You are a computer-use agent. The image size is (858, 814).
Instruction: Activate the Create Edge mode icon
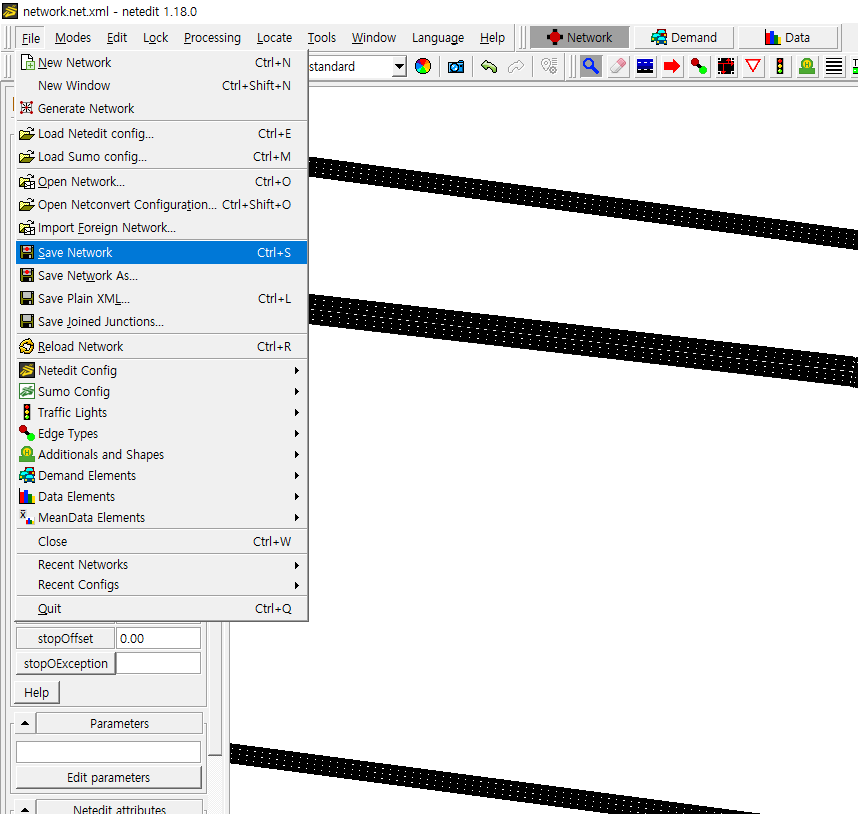699,67
